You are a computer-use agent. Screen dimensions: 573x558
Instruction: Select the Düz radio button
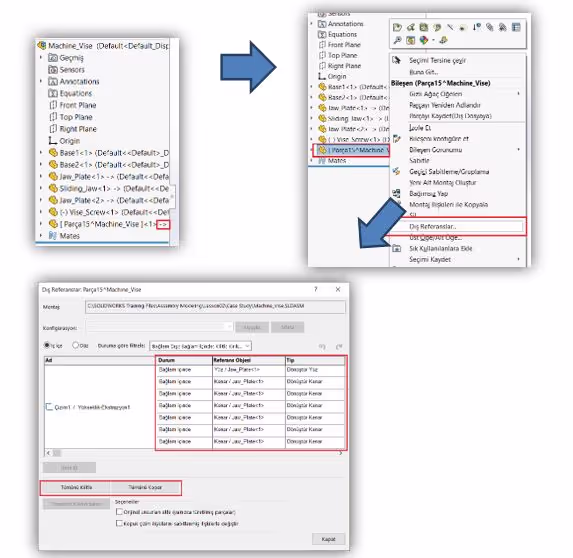point(76,345)
